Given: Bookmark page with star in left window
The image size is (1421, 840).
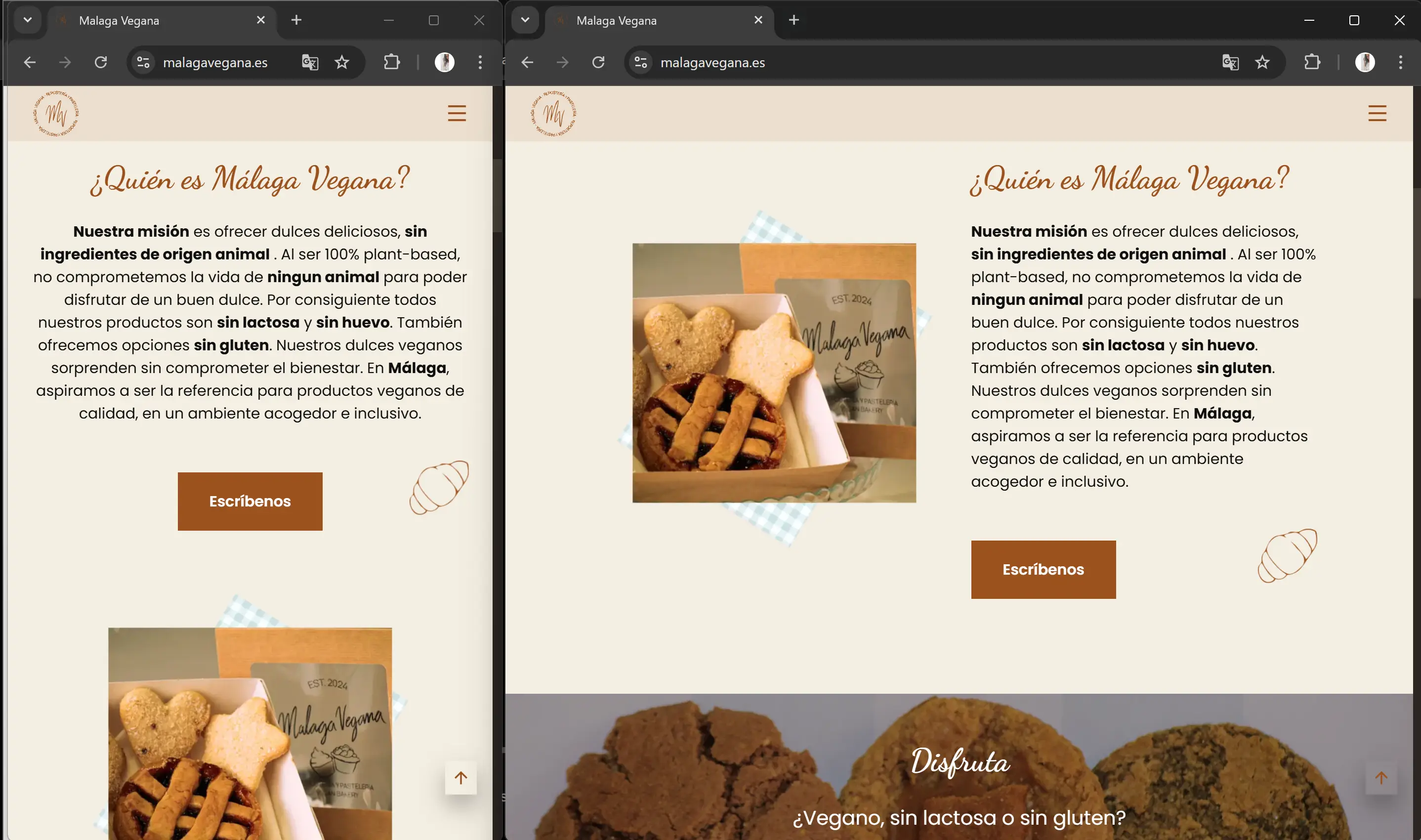Looking at the screenshot, I should pyautogui.click(x=342, y=62).
